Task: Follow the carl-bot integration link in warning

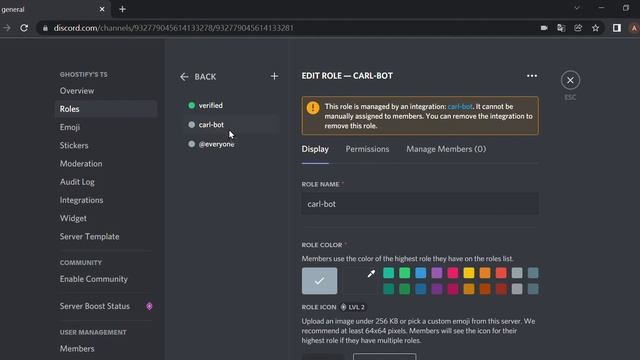Action: [460, 107]
